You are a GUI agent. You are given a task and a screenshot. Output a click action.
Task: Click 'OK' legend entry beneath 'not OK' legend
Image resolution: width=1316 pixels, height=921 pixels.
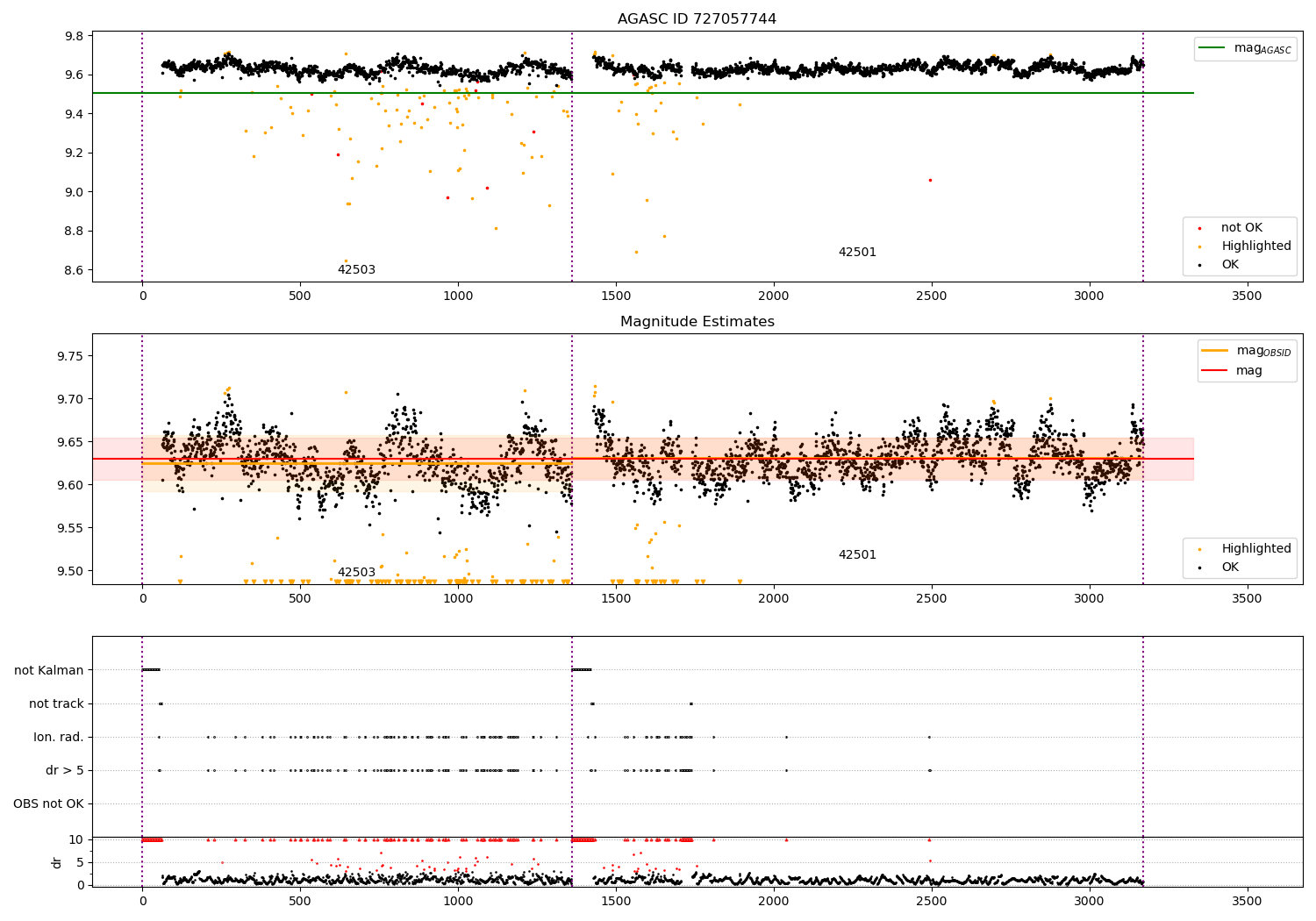[1230, 265]
